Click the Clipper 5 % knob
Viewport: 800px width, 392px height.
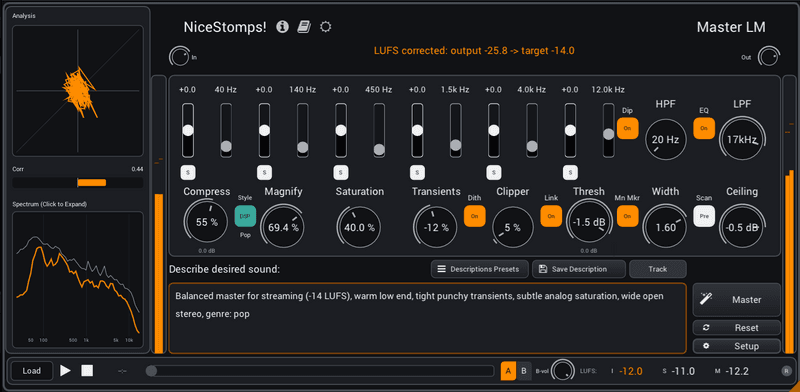click(513, 227)
